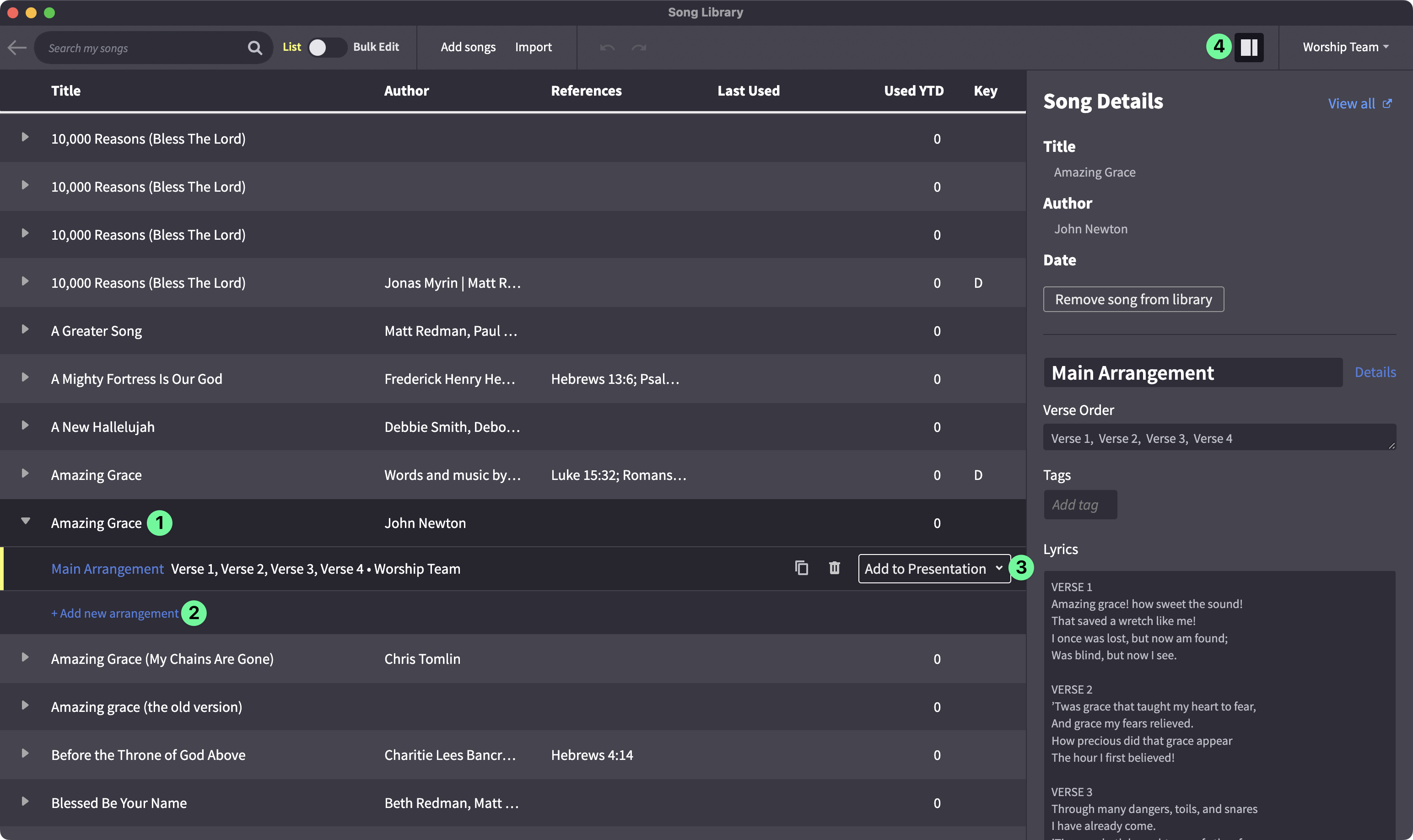Open the Main Arrangement link in list
Image resolution: width=1413 pixels, height=840 pixels.
(108, 569)
